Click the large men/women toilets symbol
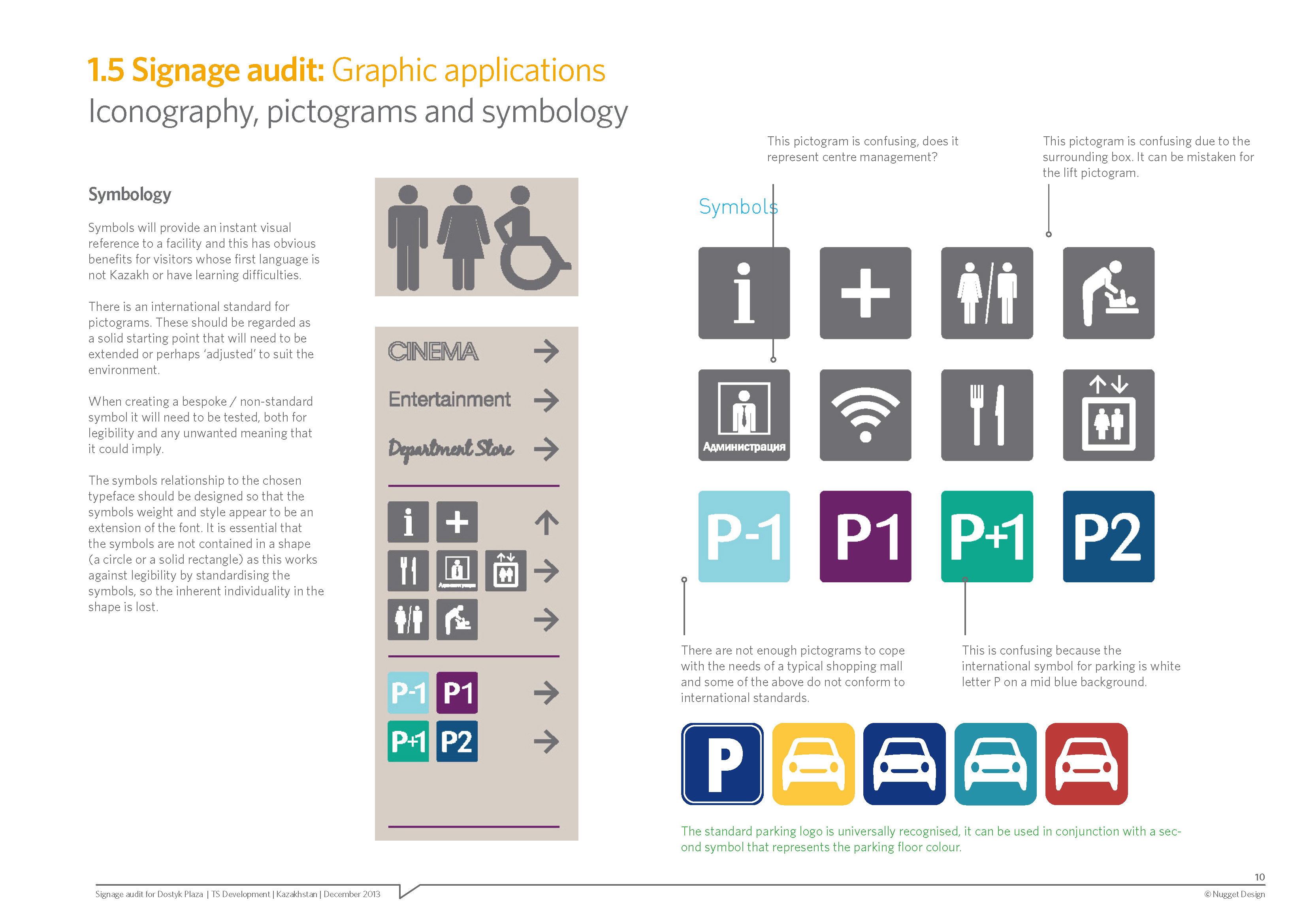Viewport: 1307px width, 924px height. tap(987, 293)
